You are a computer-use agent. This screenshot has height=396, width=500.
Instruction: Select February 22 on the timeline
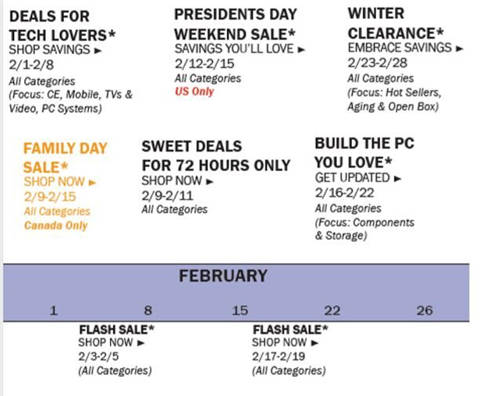(332, 311)
